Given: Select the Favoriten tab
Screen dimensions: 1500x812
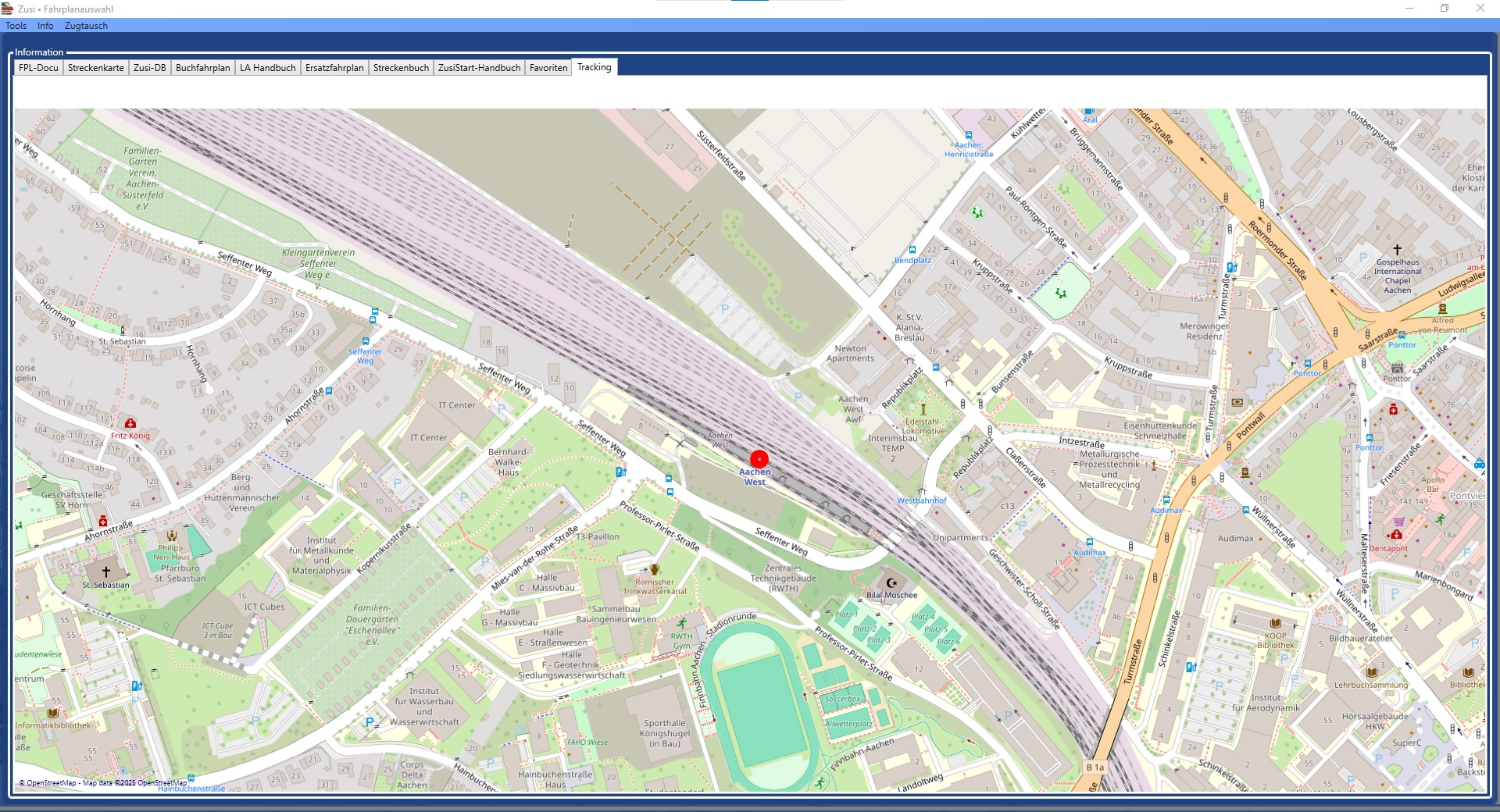Looking at the screenshot, I should click(548, 68).
